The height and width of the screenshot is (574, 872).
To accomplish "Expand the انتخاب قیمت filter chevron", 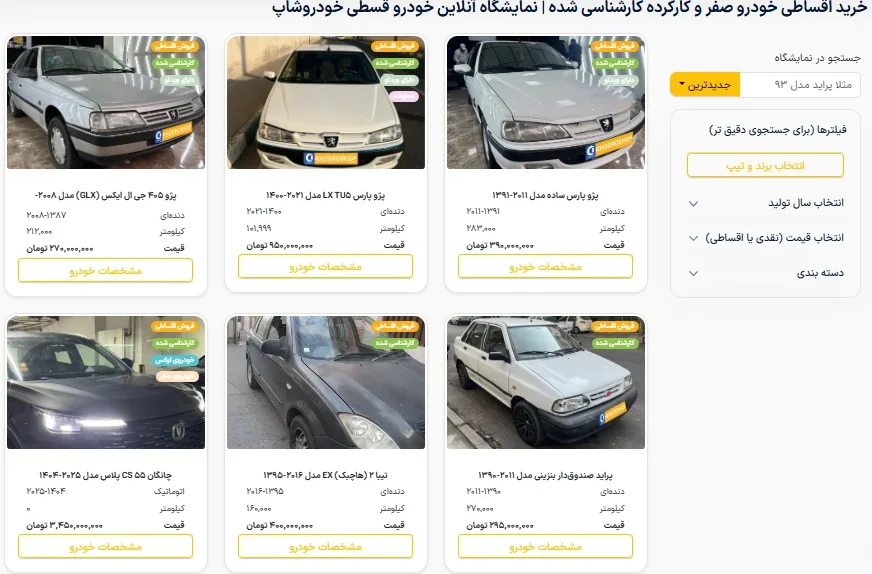I will [x=693, y=238].
